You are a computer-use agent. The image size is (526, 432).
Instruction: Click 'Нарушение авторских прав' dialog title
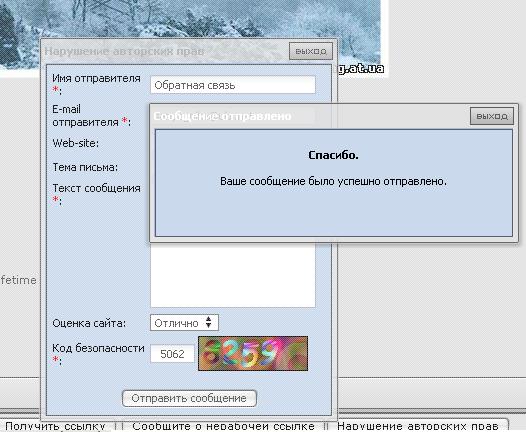(124, 51)
